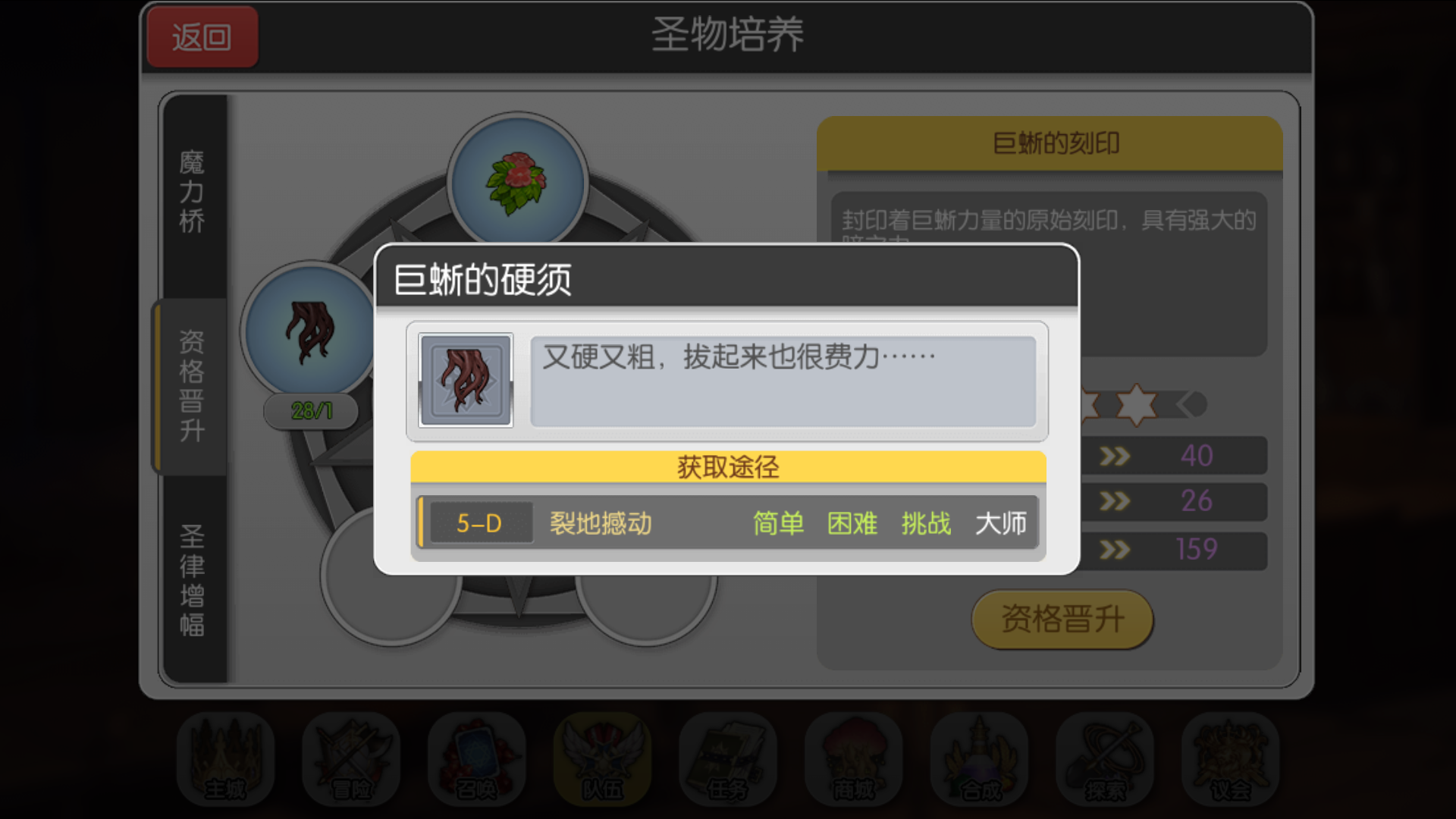Switch to the 圣律增幅 side tab
Image resolution: width=1456 pixels, height=819 pixels.
point(193,580)
